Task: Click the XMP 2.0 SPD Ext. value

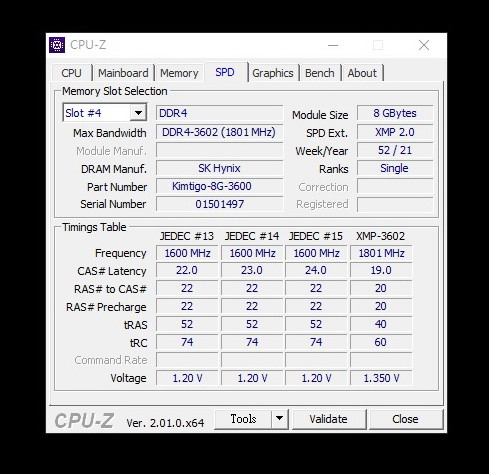Action: tap(395, 132)
